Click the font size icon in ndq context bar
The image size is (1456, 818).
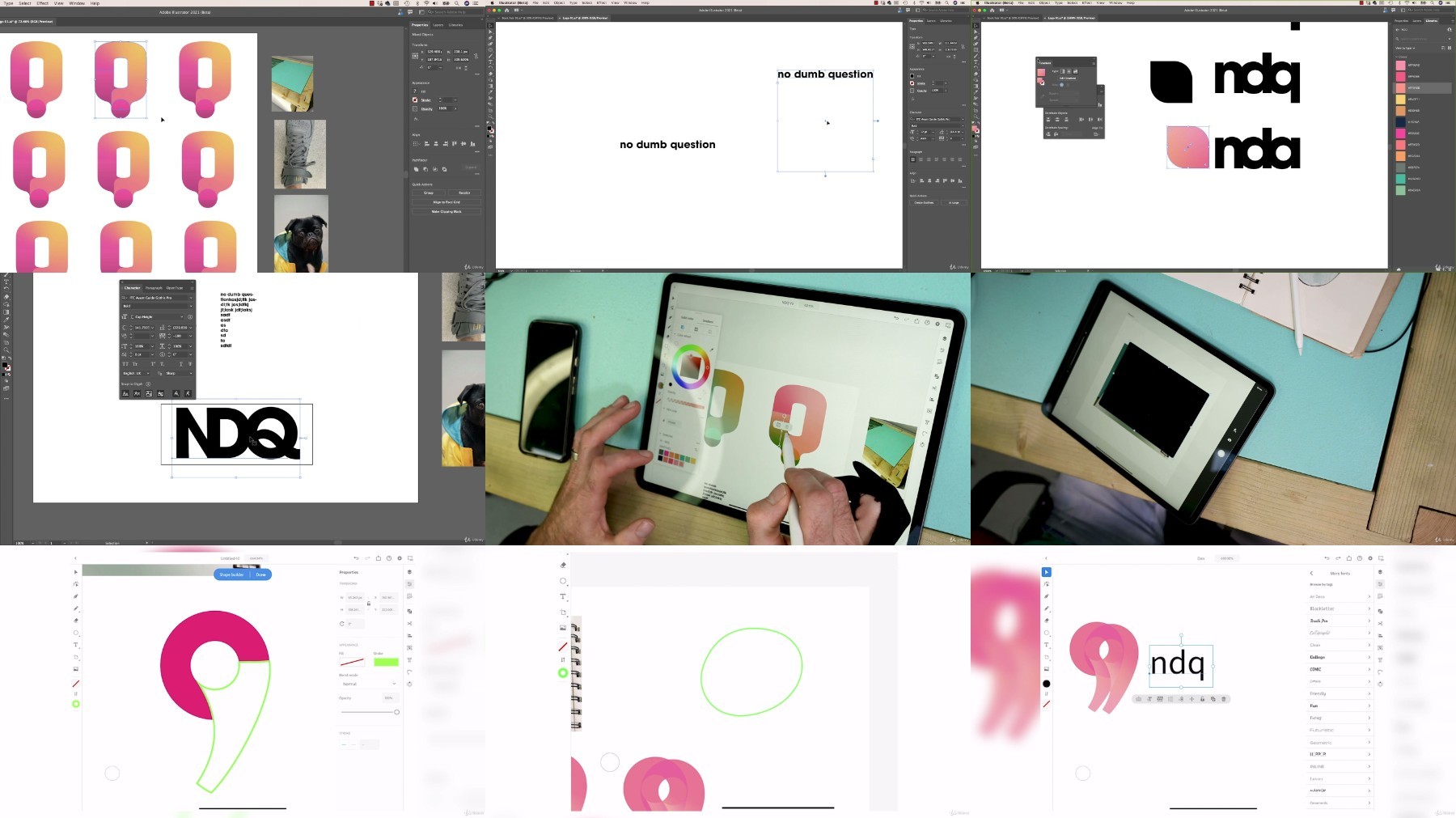1149,699
